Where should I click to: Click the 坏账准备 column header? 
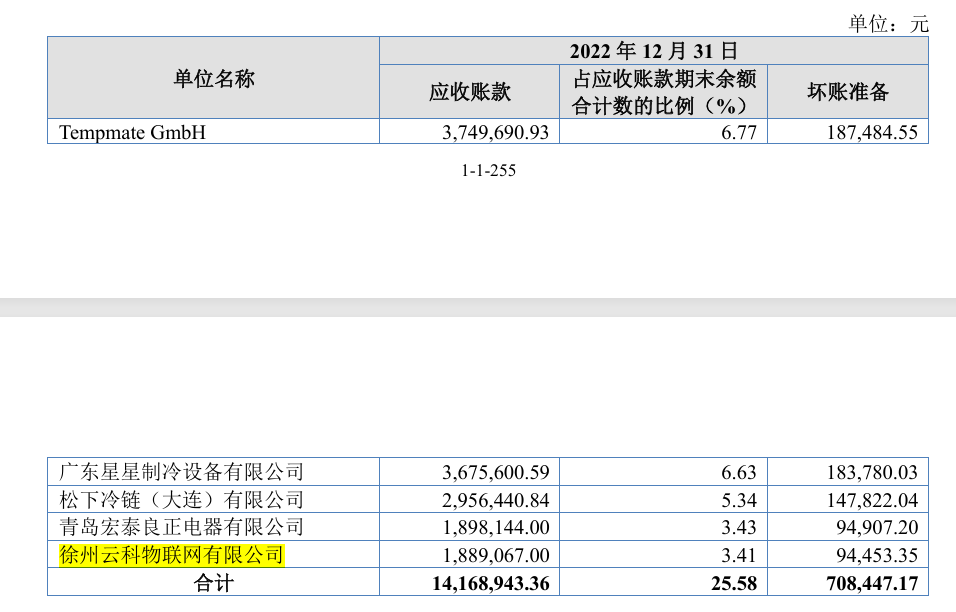point(847,91)
